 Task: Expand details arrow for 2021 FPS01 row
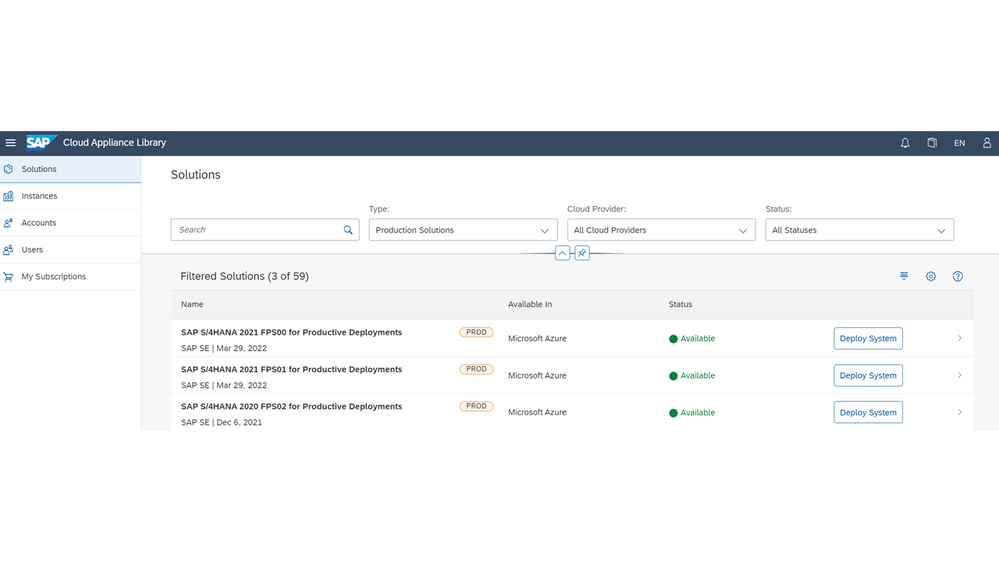tap(959, 375)
